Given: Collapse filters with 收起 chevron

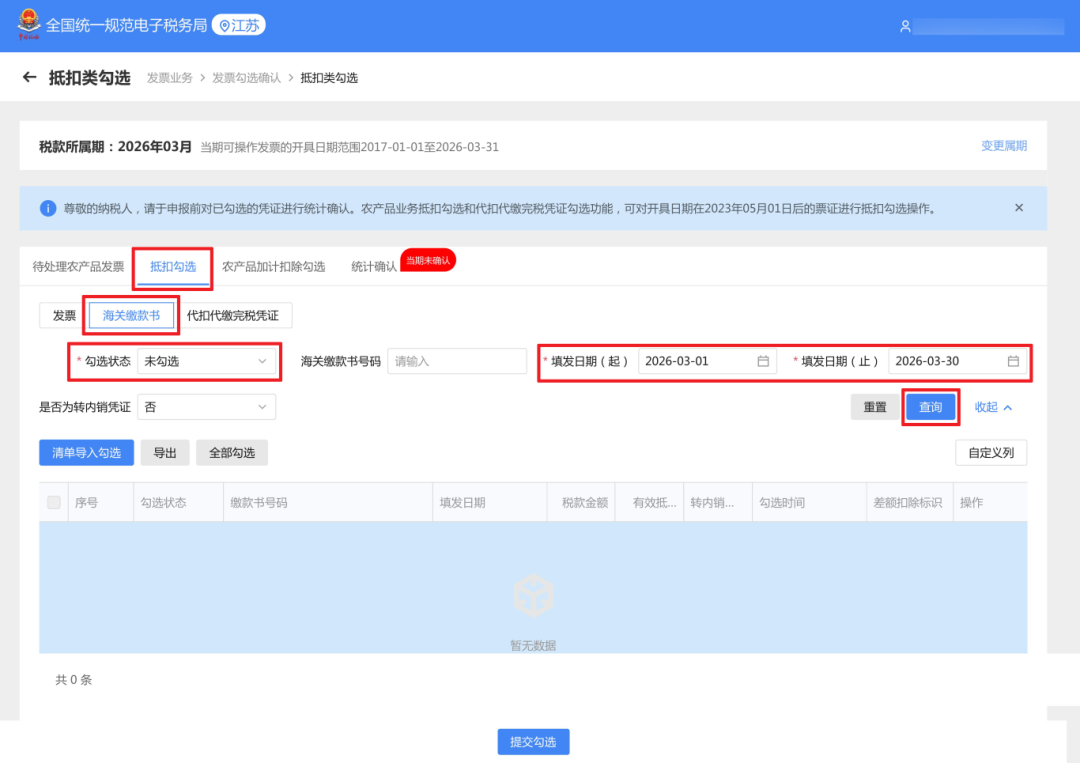Looking at the screenshot, I should click(993, 407).
